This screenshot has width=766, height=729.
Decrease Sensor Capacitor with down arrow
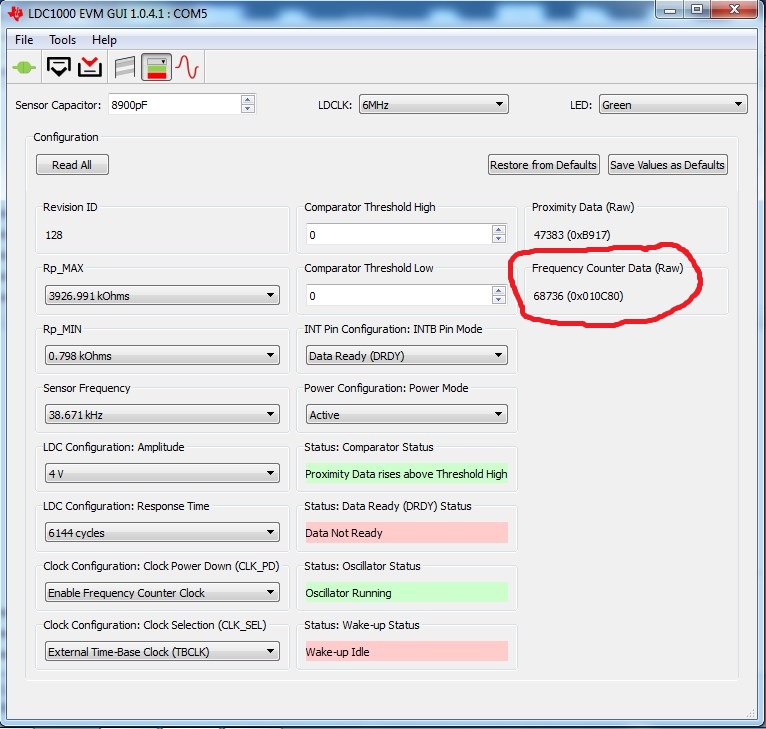pyautogui.click(x=248, y=109)
